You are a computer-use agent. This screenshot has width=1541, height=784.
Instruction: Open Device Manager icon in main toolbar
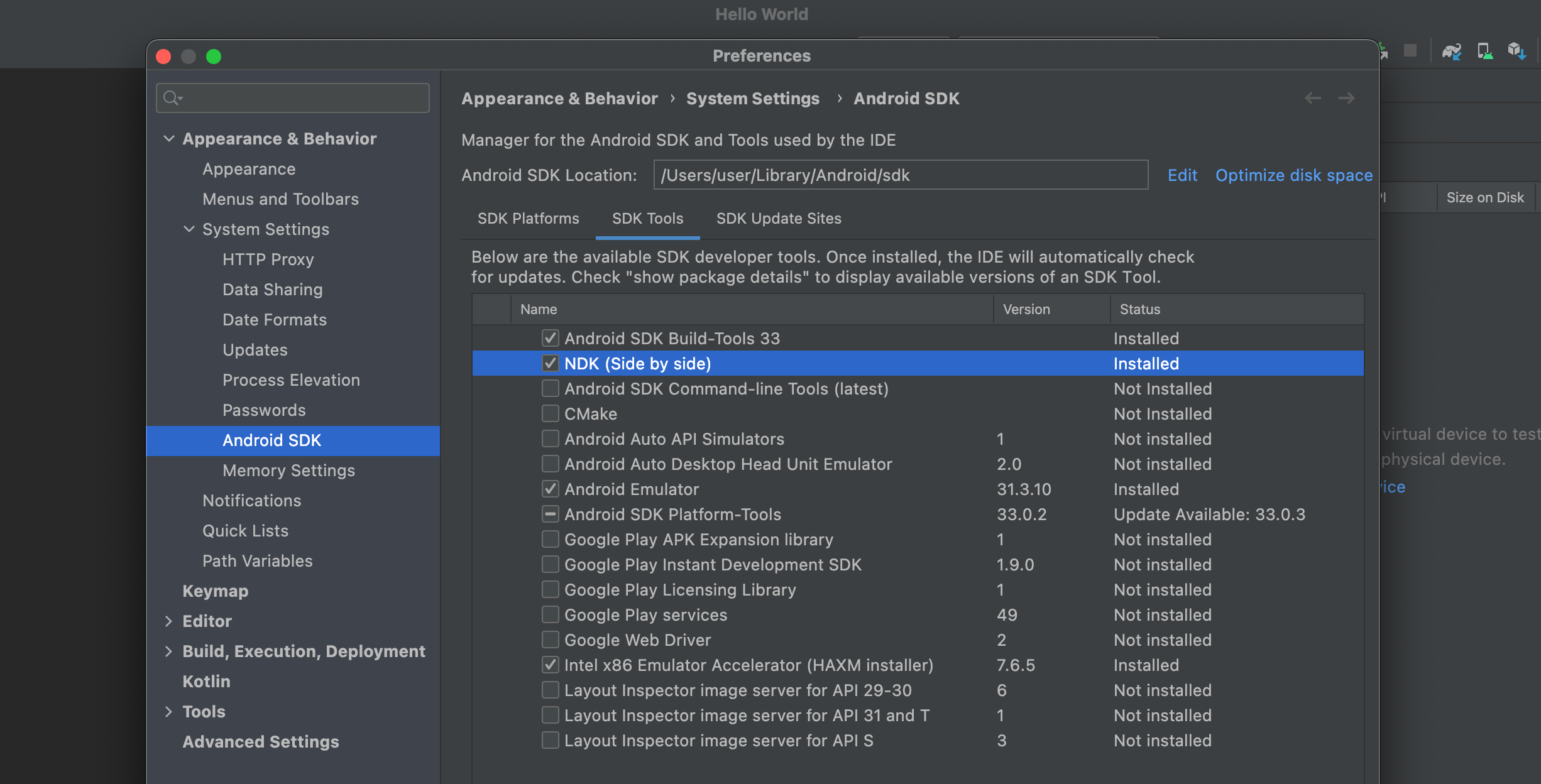1485,51
